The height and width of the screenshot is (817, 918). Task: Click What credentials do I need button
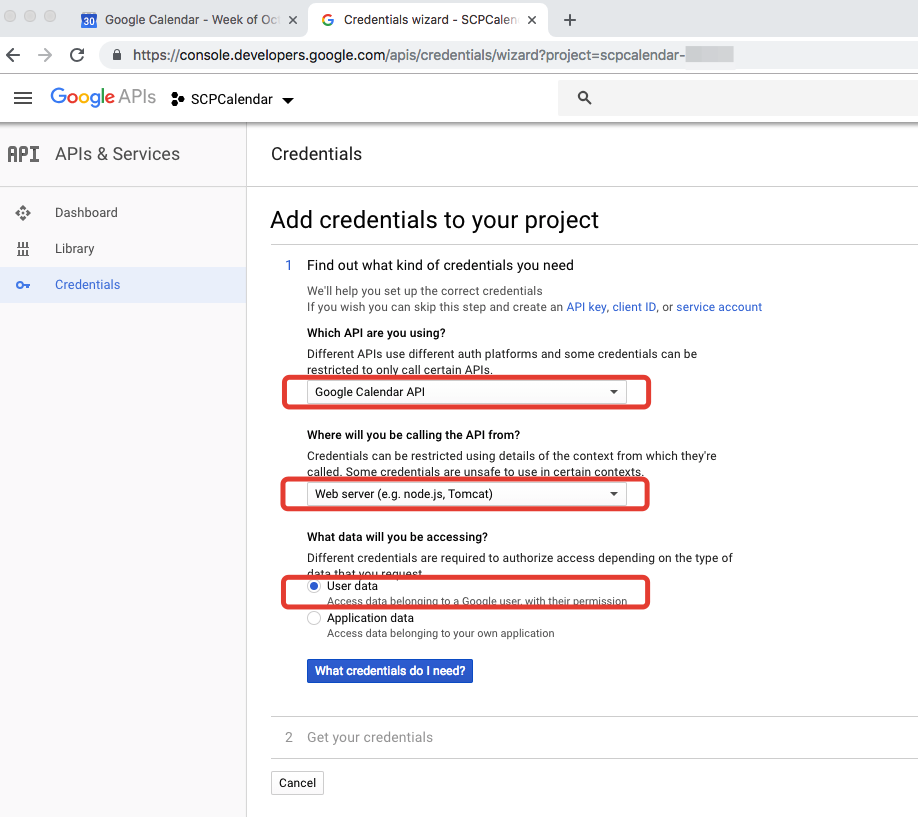389,671
